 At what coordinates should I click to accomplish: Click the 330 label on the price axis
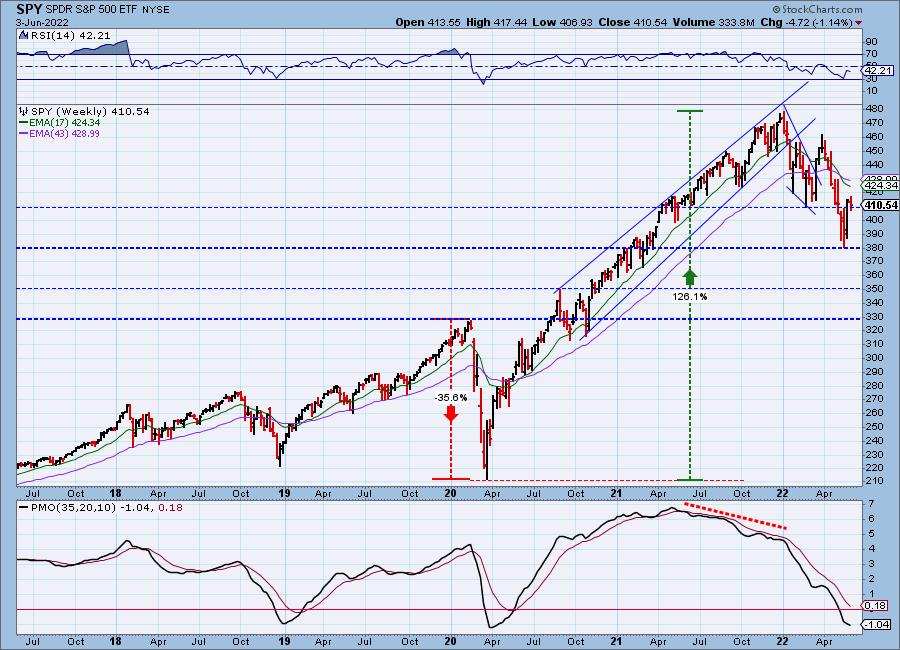pyautogui.click(x=874, y=316)
